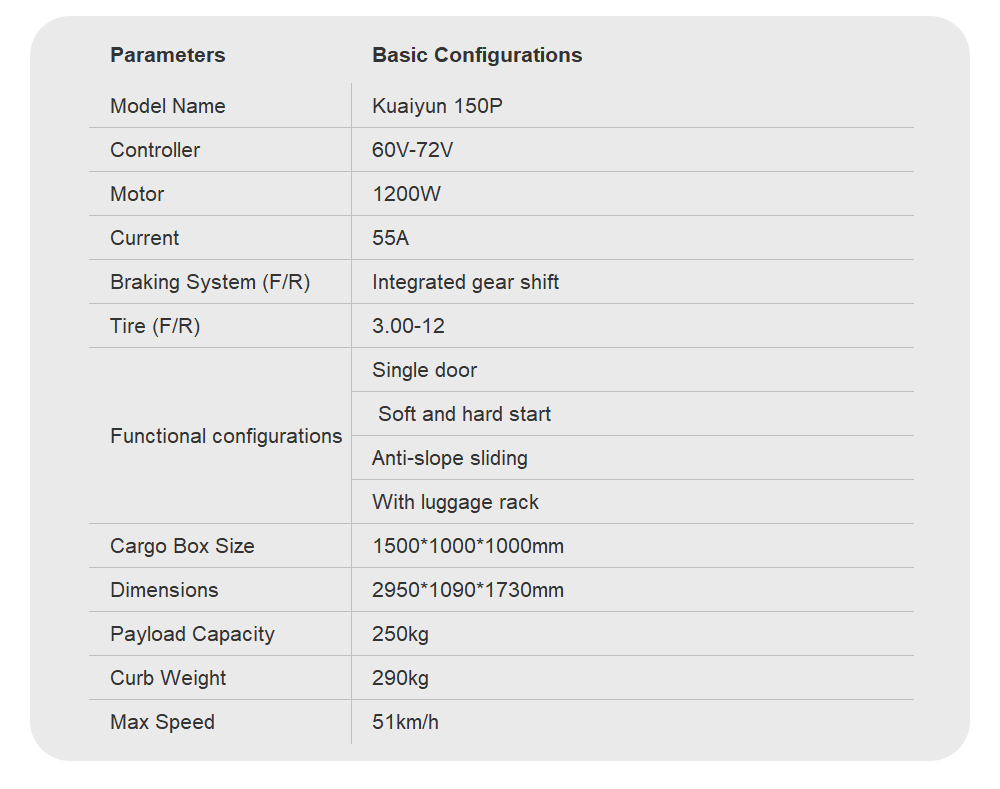Viewport: 1000px width, 789px height.
Task: Click the With luggage rack entry
Action: (x=455, y=502)
